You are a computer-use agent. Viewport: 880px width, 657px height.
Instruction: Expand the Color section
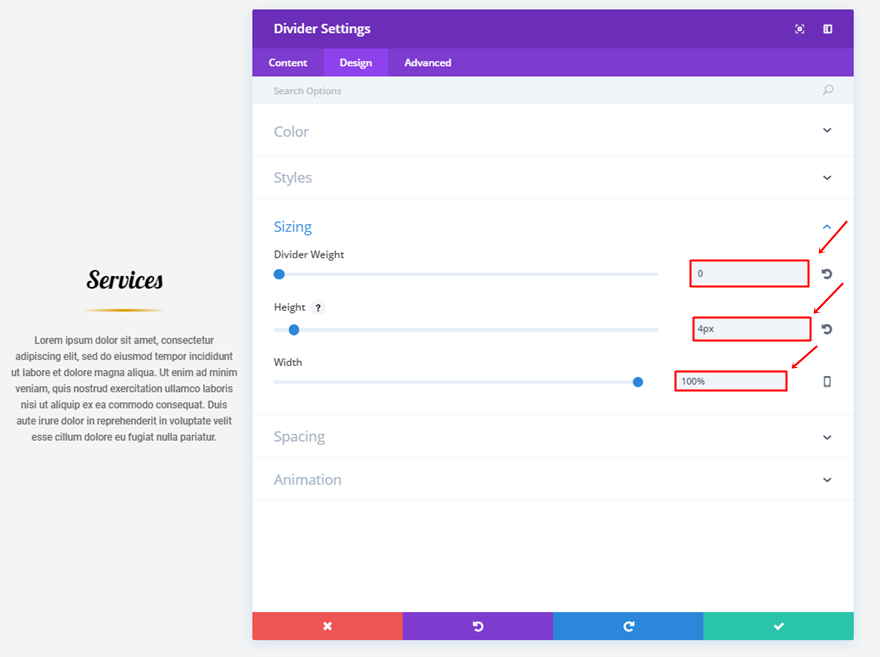[827, 131]
